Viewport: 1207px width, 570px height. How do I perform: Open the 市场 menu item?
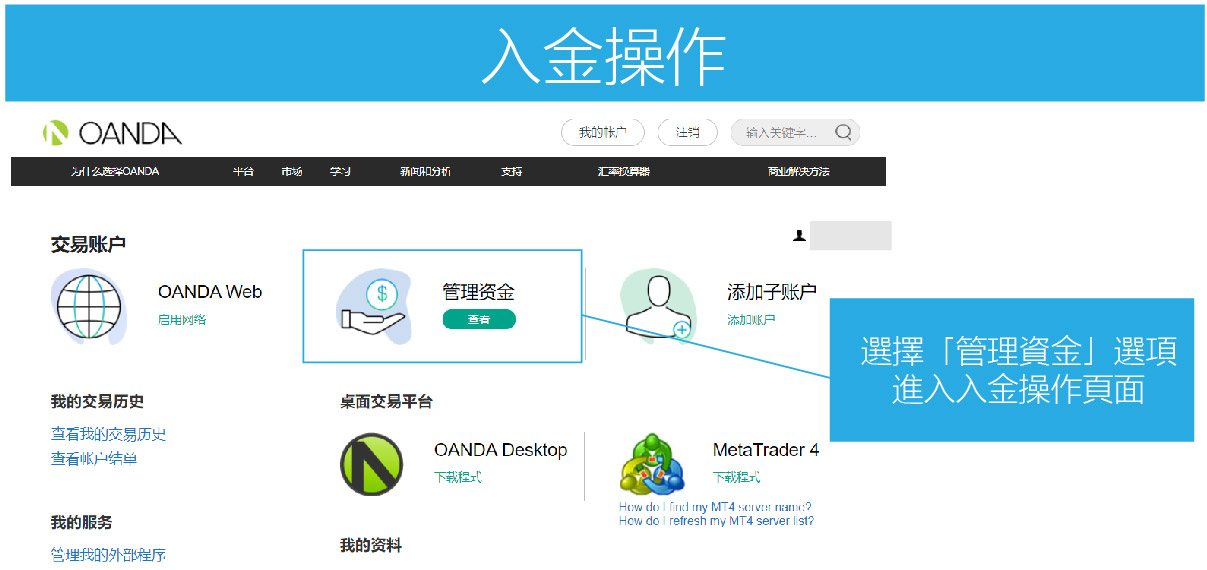pos(292,172)
